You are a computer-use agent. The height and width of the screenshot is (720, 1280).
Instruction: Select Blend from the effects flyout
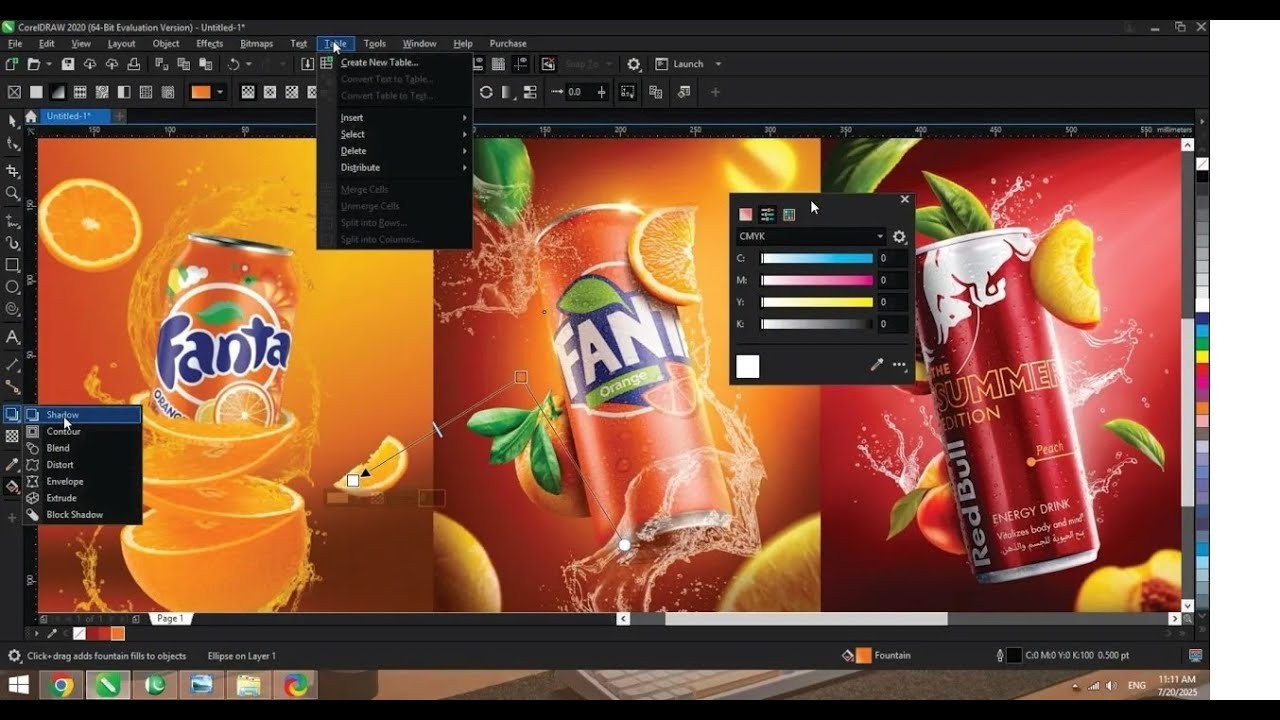tap(82, 448)
